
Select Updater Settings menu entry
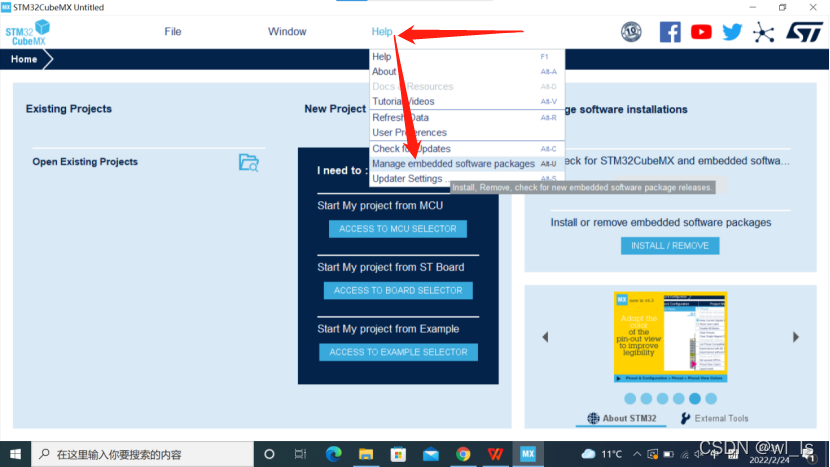tap(467, 178)
